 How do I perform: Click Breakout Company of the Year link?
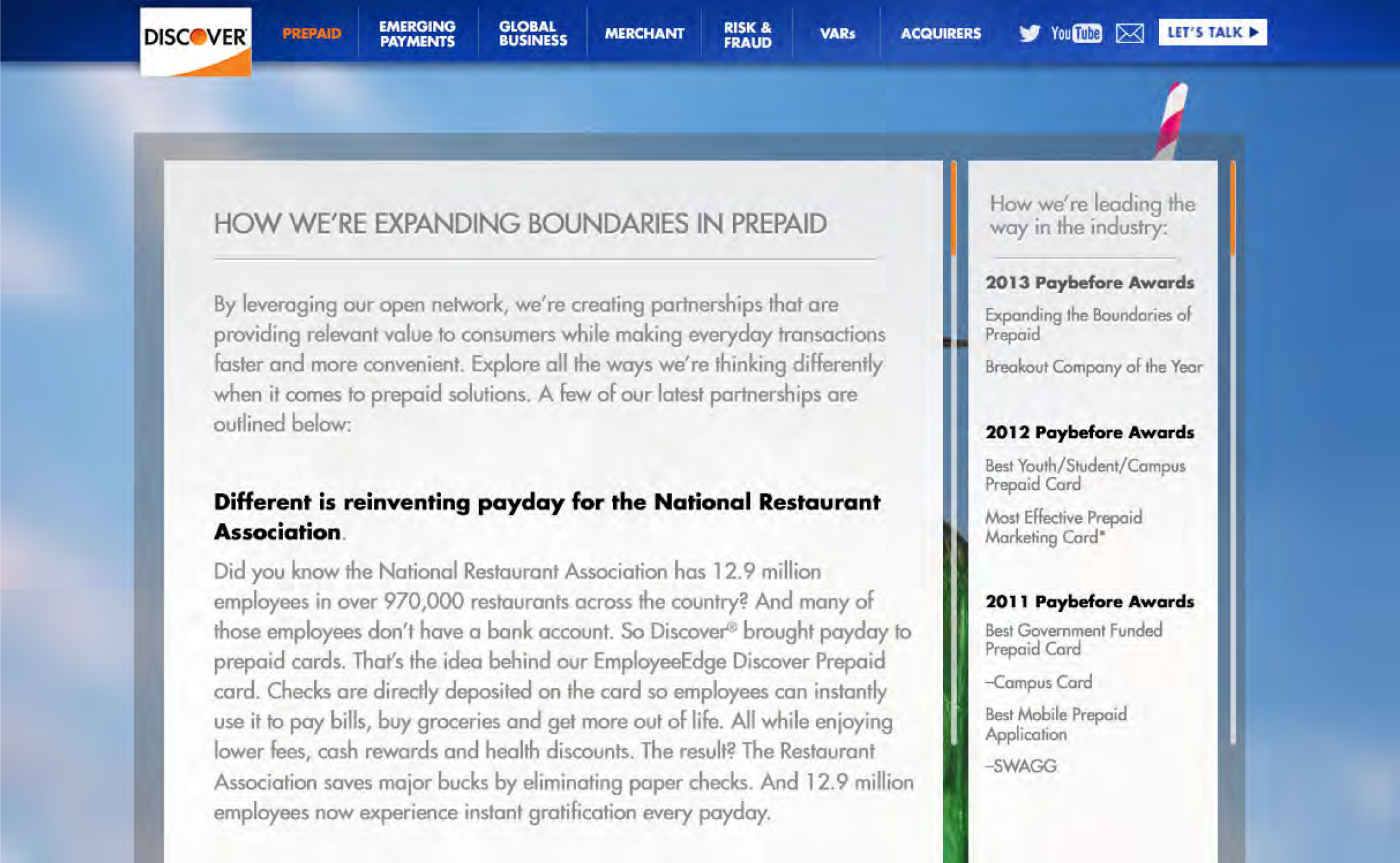pos(1093,367)
